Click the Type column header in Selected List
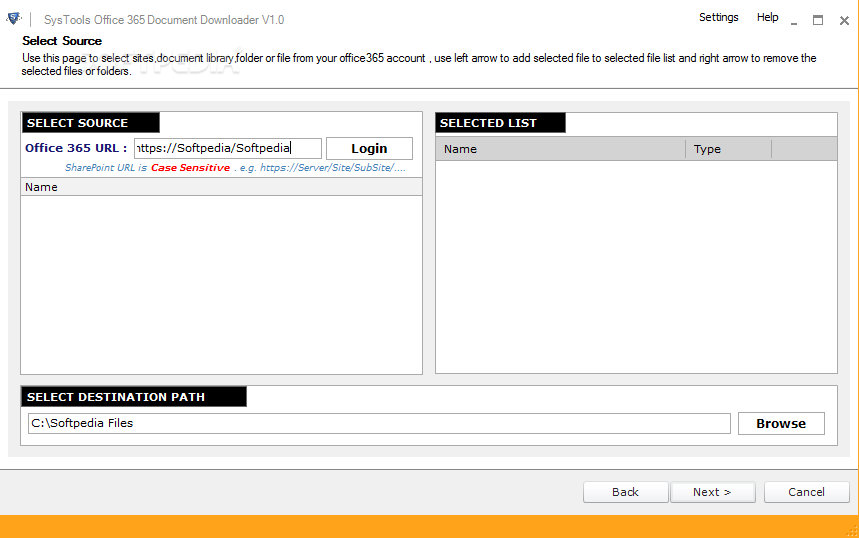The width and height of the screenshot is (859, 538). pos(729,149)
